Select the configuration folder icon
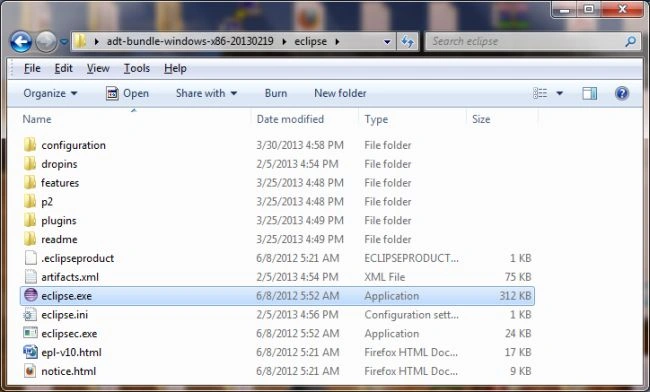 (30, 145)
